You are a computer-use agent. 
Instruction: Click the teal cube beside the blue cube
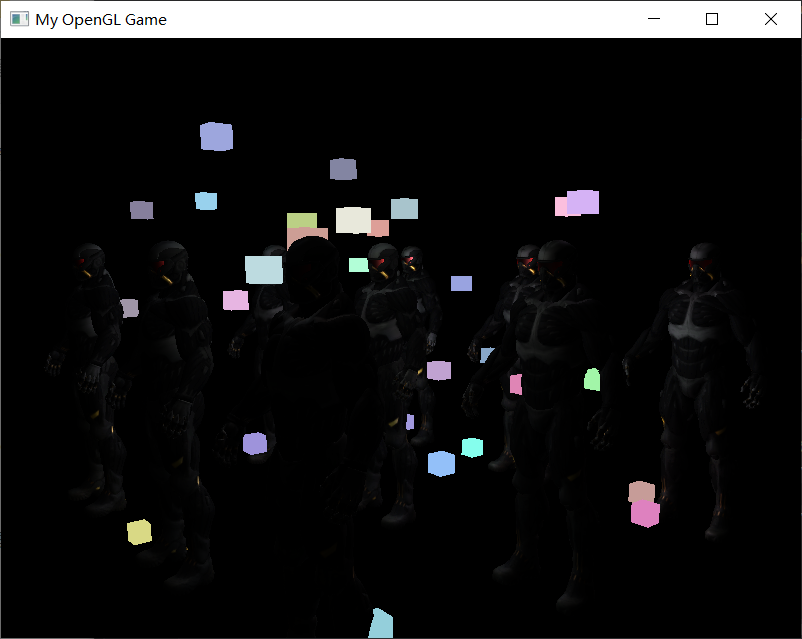pos(474,448)
